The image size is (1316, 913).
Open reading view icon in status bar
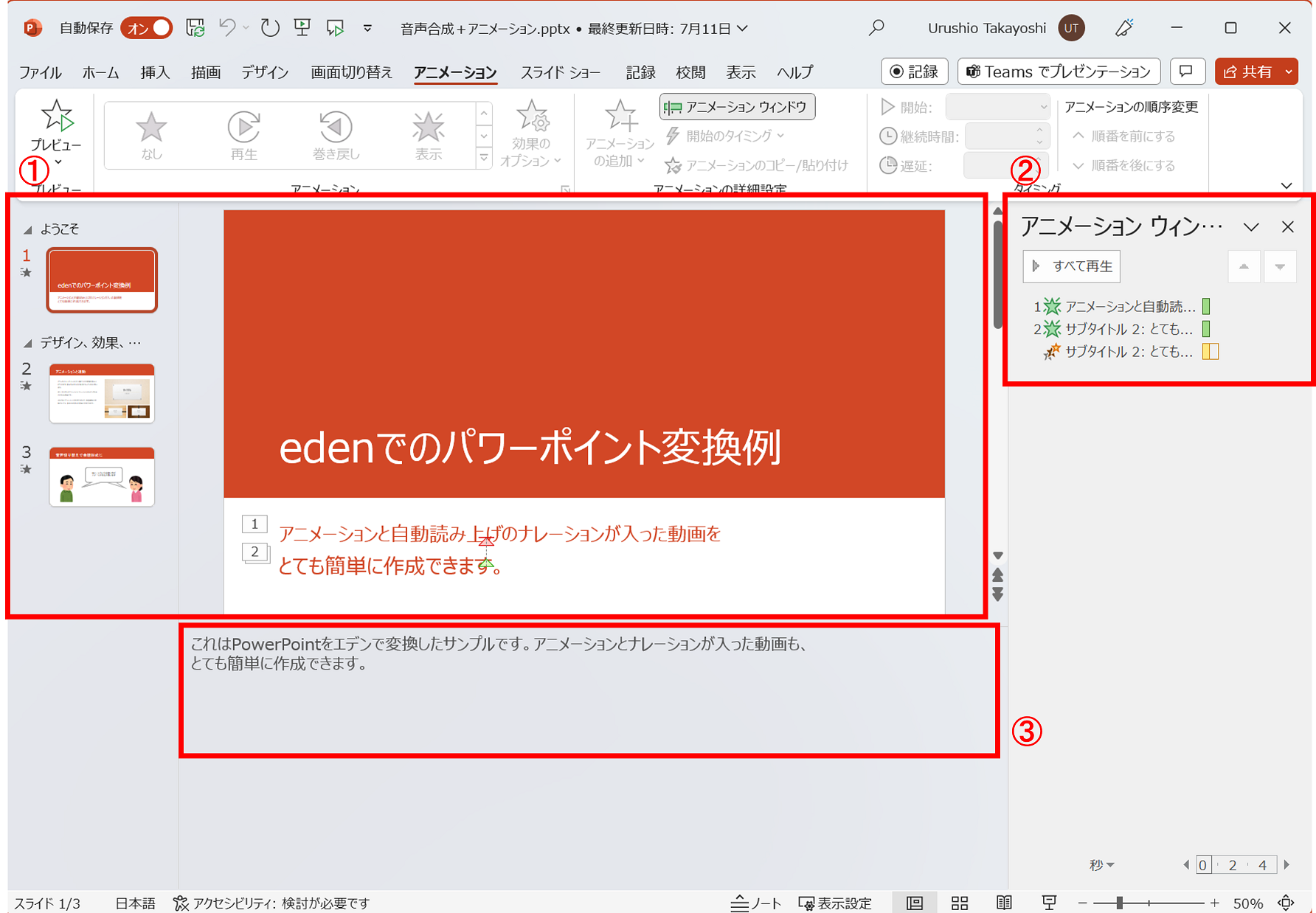tap(1004, 903)
